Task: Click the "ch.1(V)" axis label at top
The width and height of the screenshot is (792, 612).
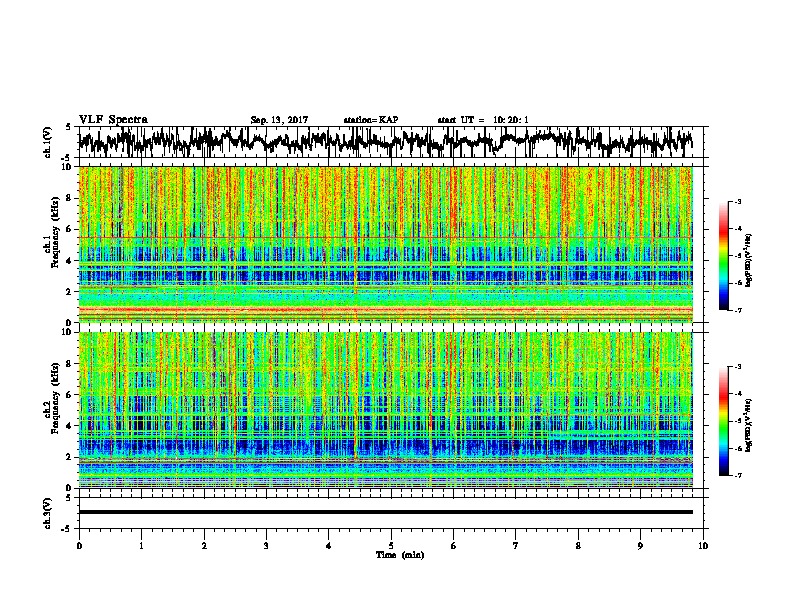Action: coord(48,142)
